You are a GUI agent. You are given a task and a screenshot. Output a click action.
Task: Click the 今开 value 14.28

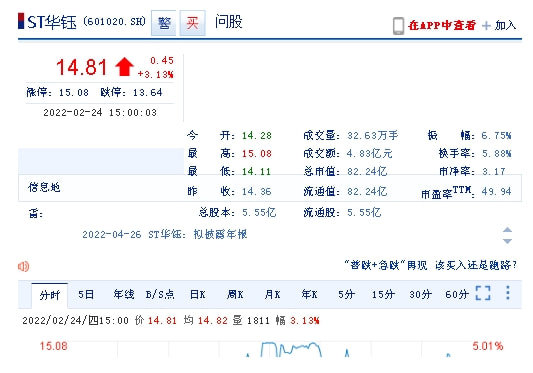point(257,136)
